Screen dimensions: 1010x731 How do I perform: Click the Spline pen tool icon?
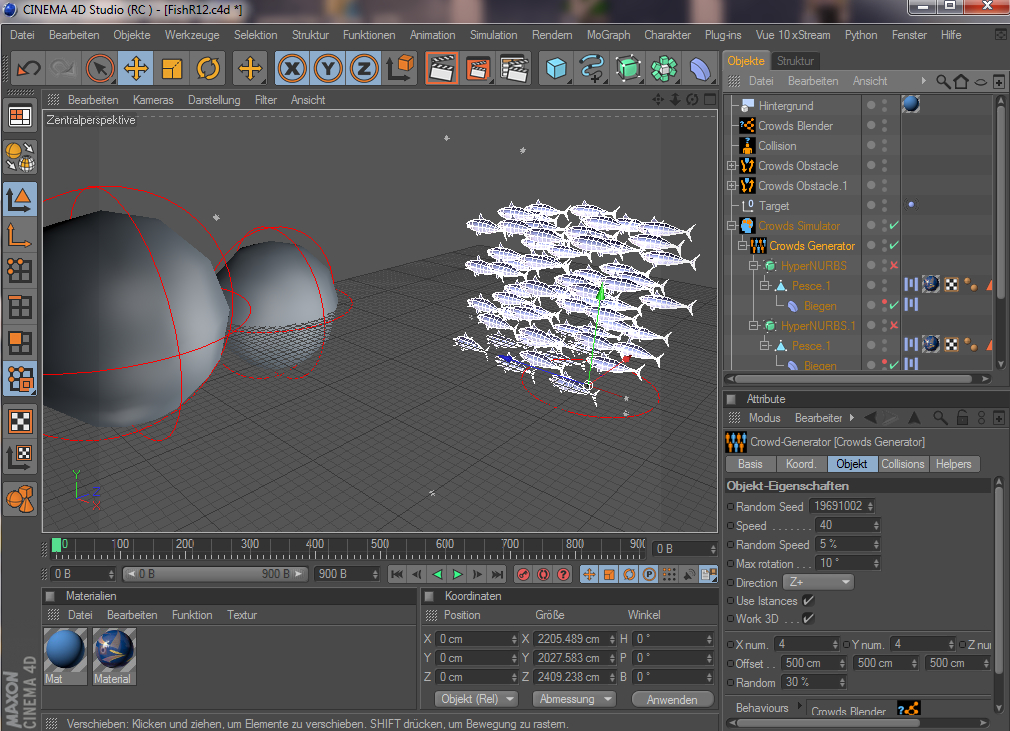(592, 68)
